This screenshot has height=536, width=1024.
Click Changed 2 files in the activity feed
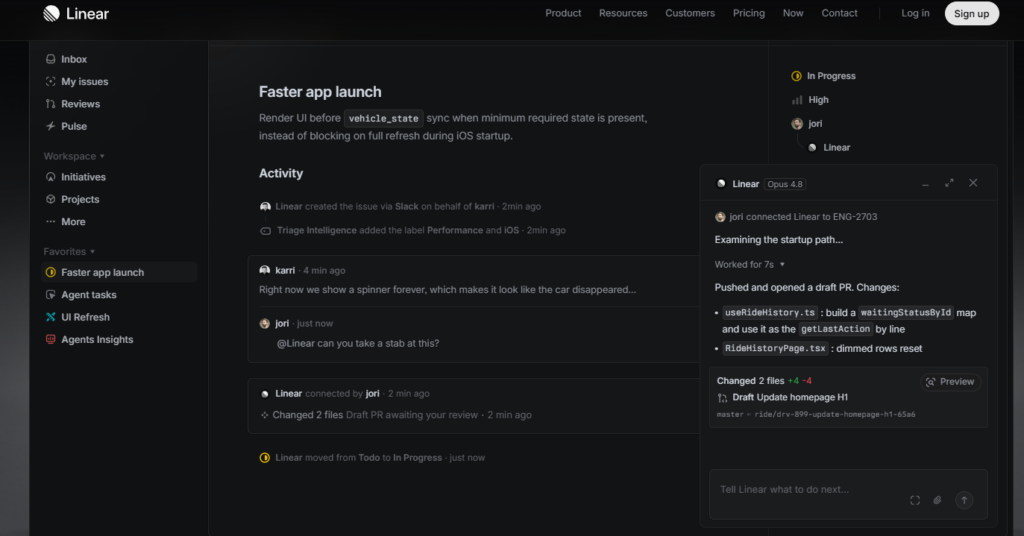[308, 415]
